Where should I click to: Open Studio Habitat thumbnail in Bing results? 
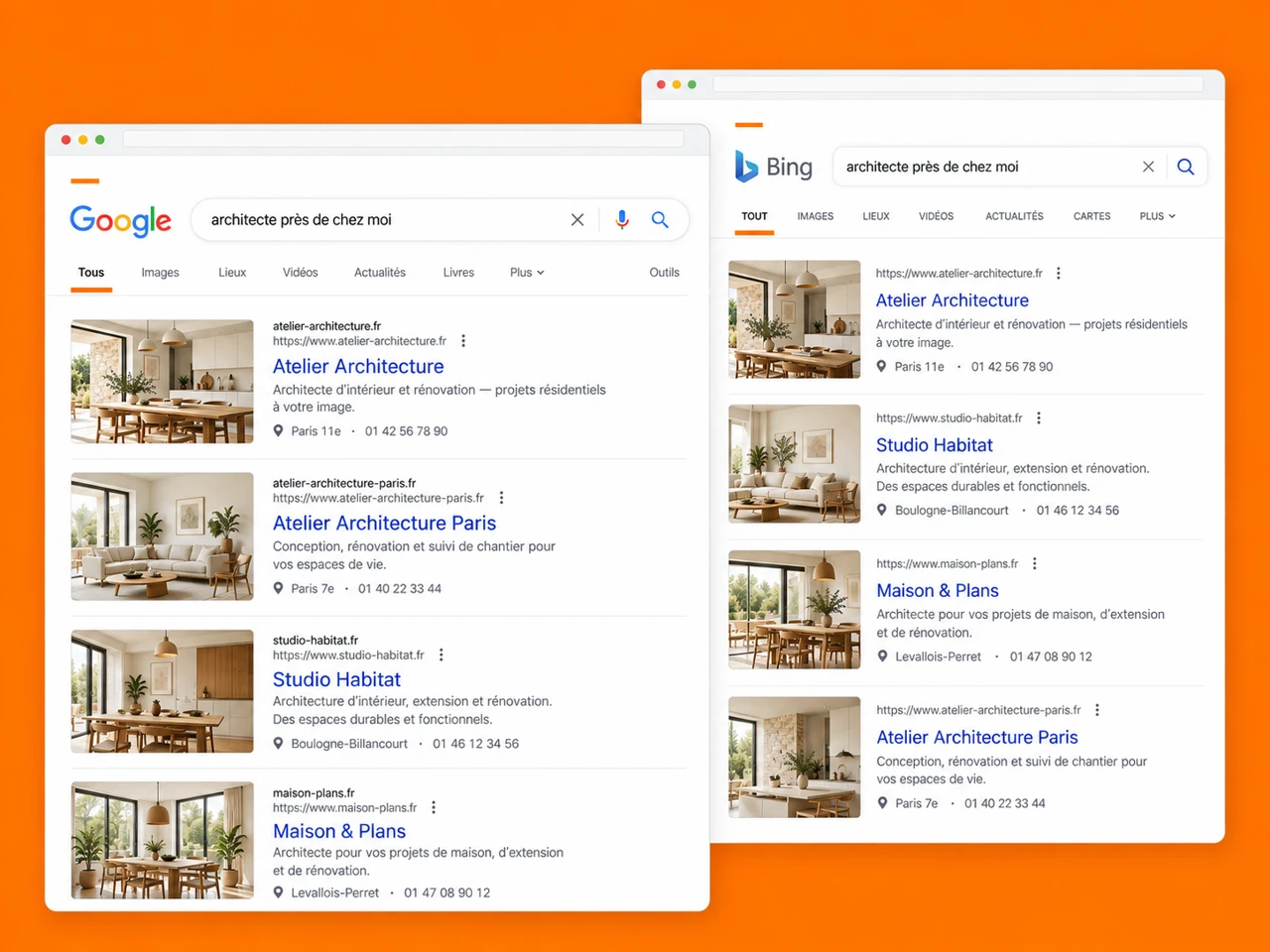point(795,464)
